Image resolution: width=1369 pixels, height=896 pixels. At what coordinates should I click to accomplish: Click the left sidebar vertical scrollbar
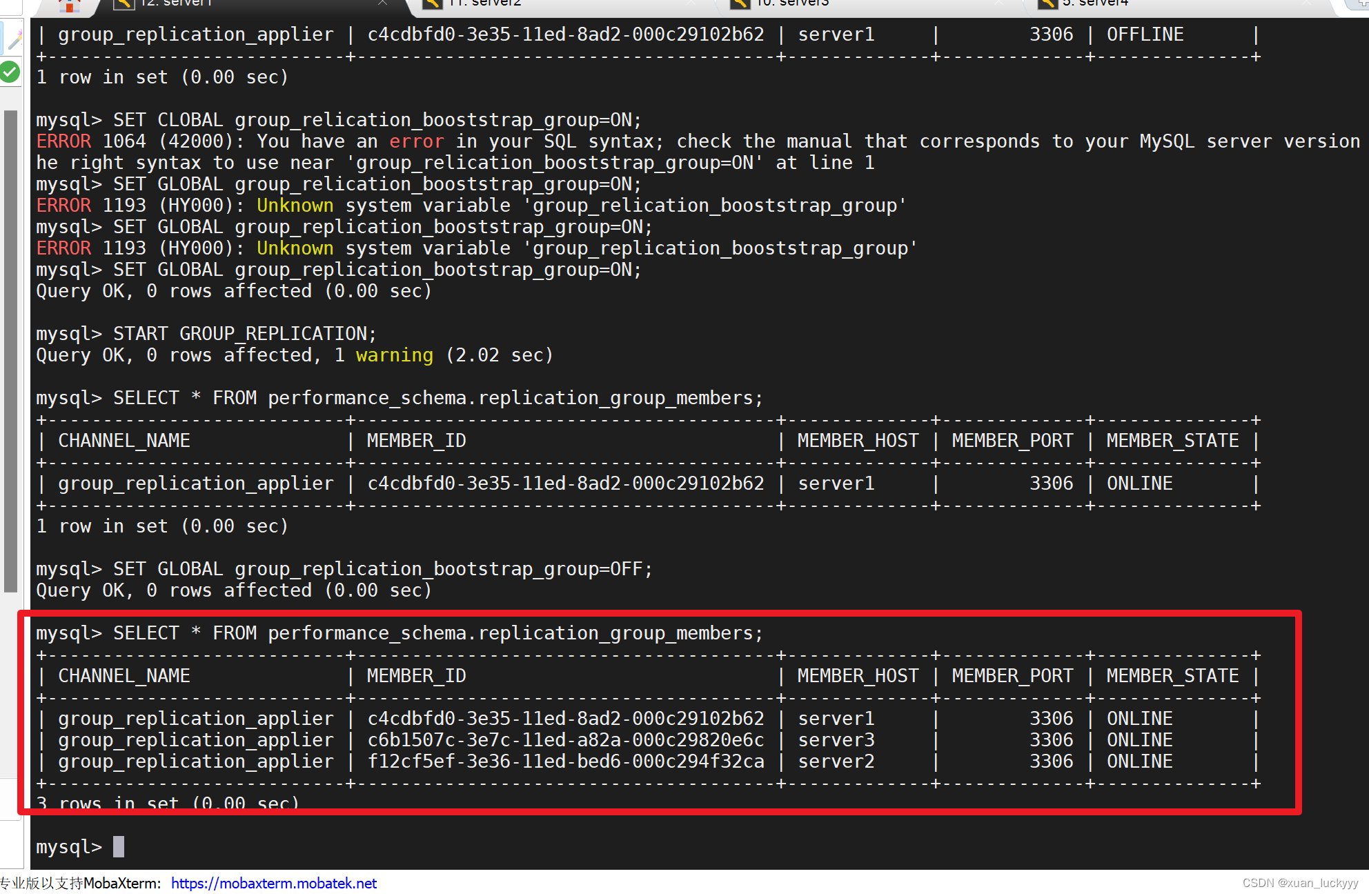(10, 352)
